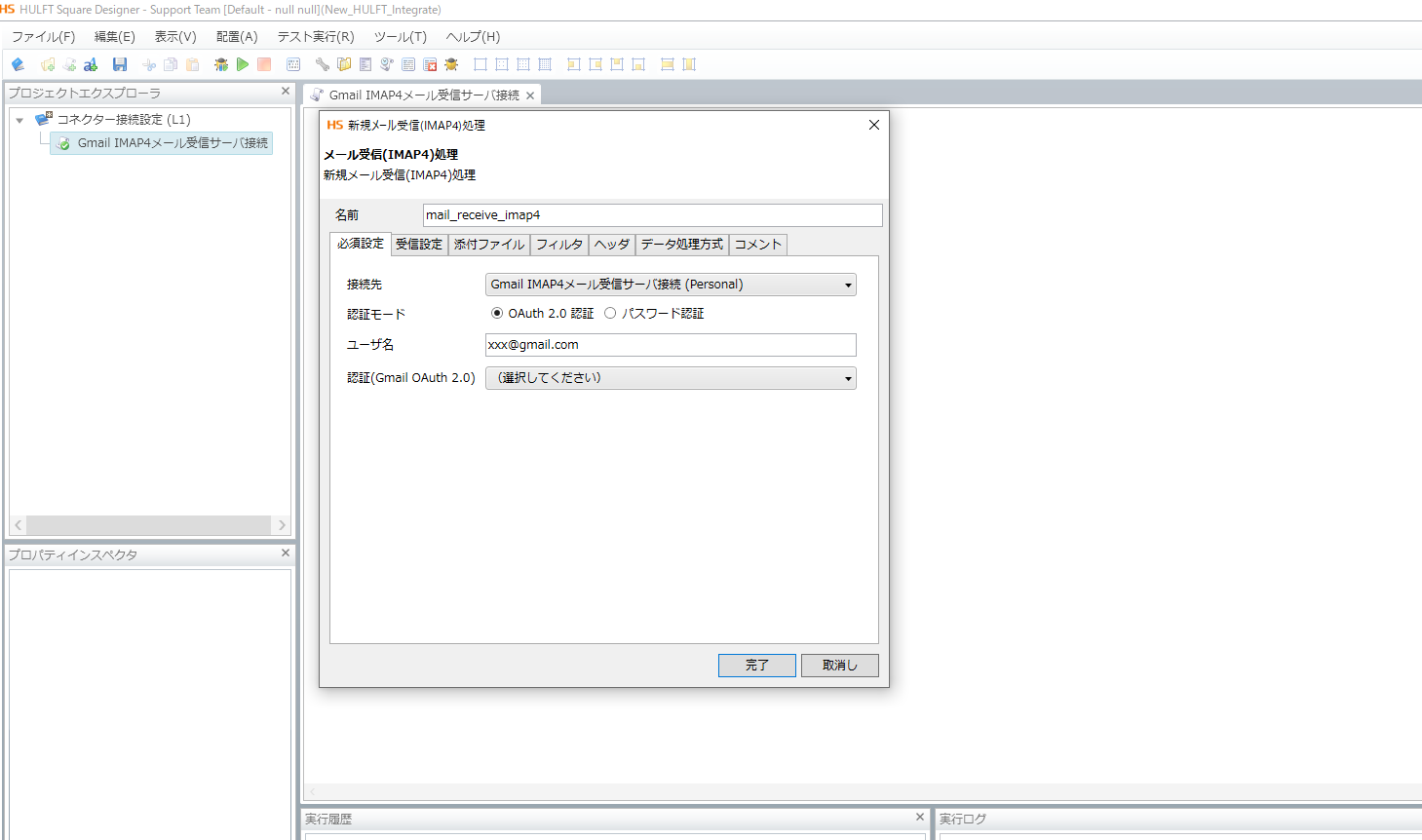The width and height of the screenshot is (1422, 840).
Task: Click the new project folder icon
Action: (48, 64)
